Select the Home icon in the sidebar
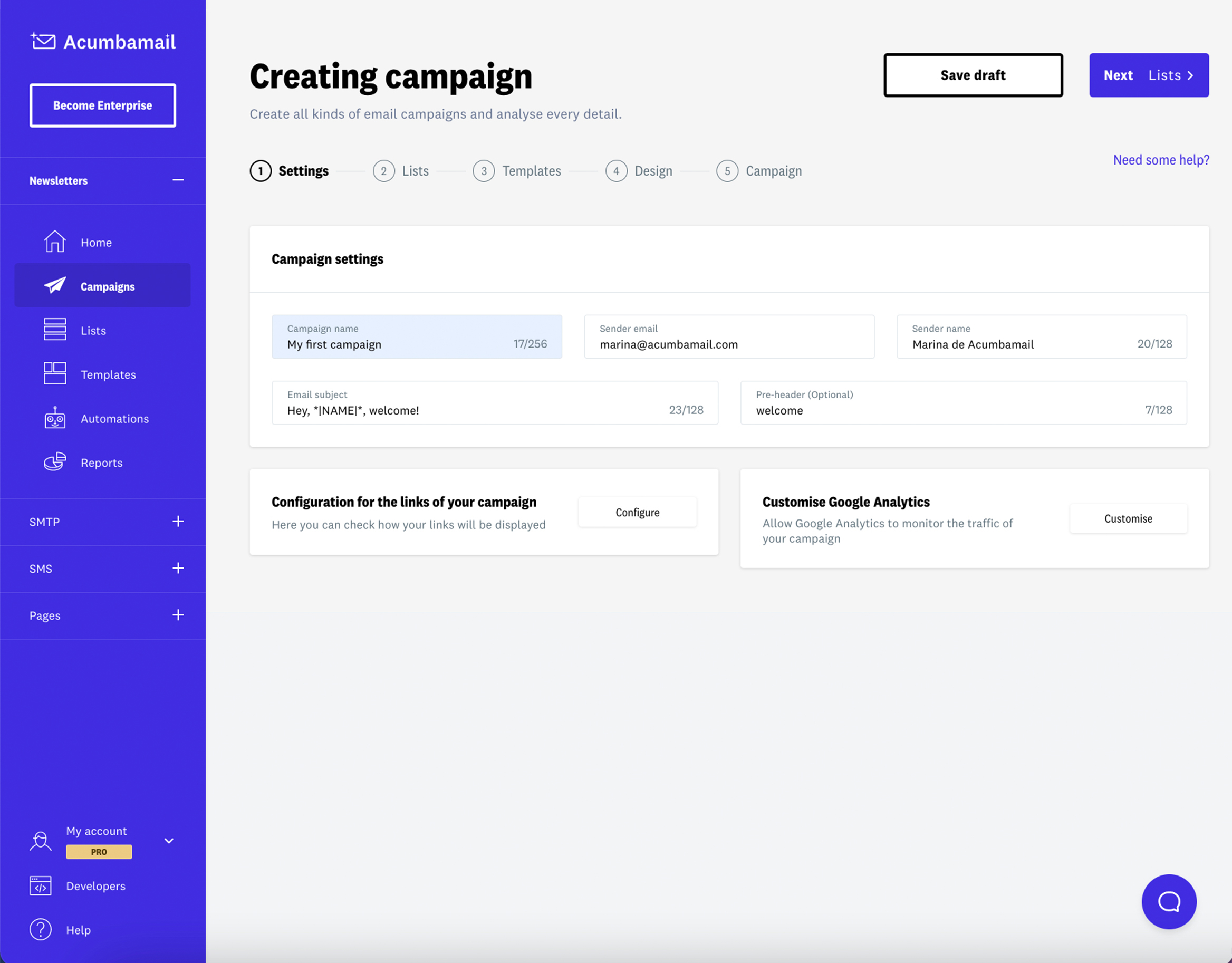The width and height of the screenshot is (1232, 963). point(54,242)
